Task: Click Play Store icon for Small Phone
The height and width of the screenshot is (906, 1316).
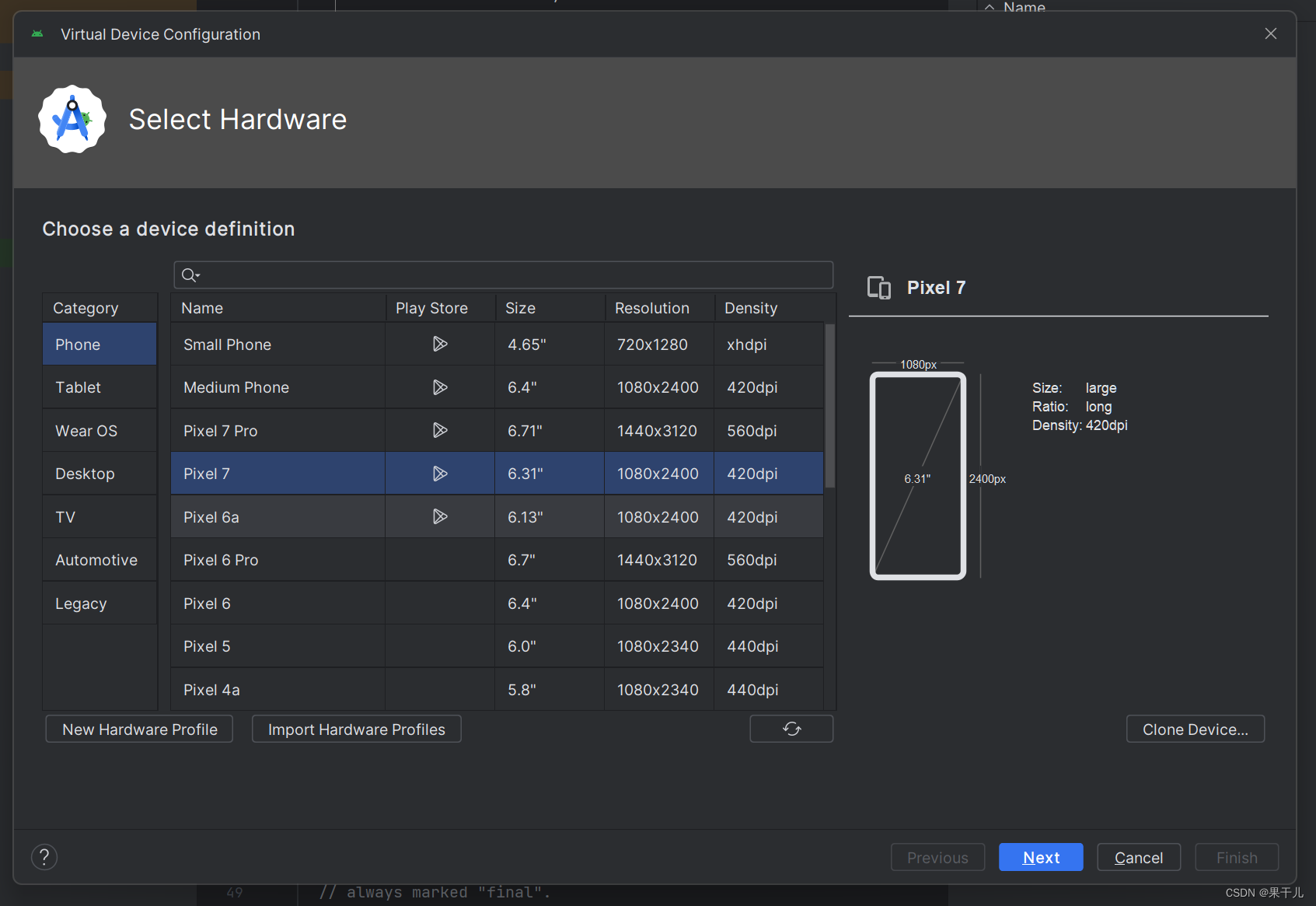Action: click(x=440, y=344)
